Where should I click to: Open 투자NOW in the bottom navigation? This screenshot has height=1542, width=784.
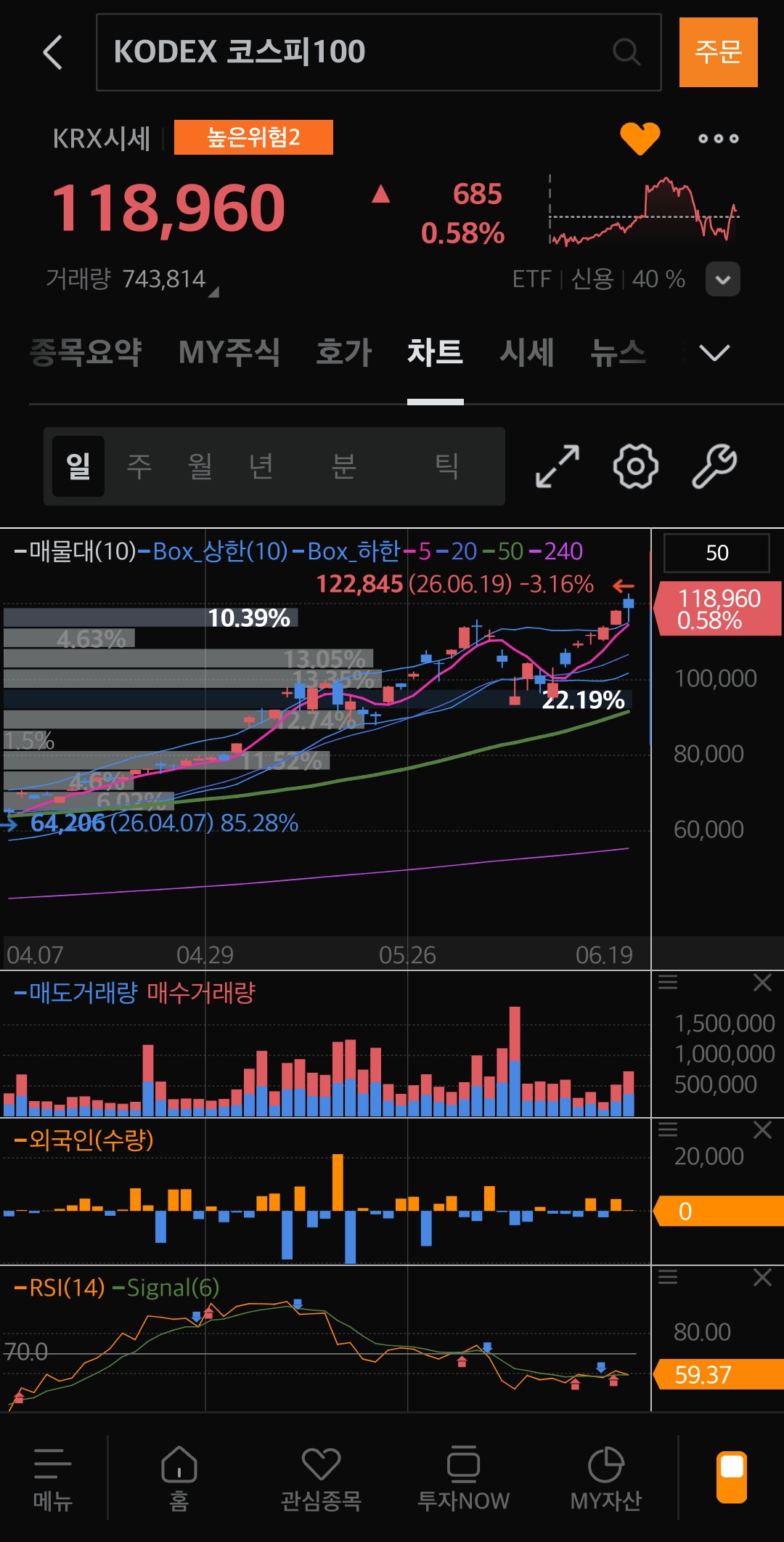(x=463, y=1480)
